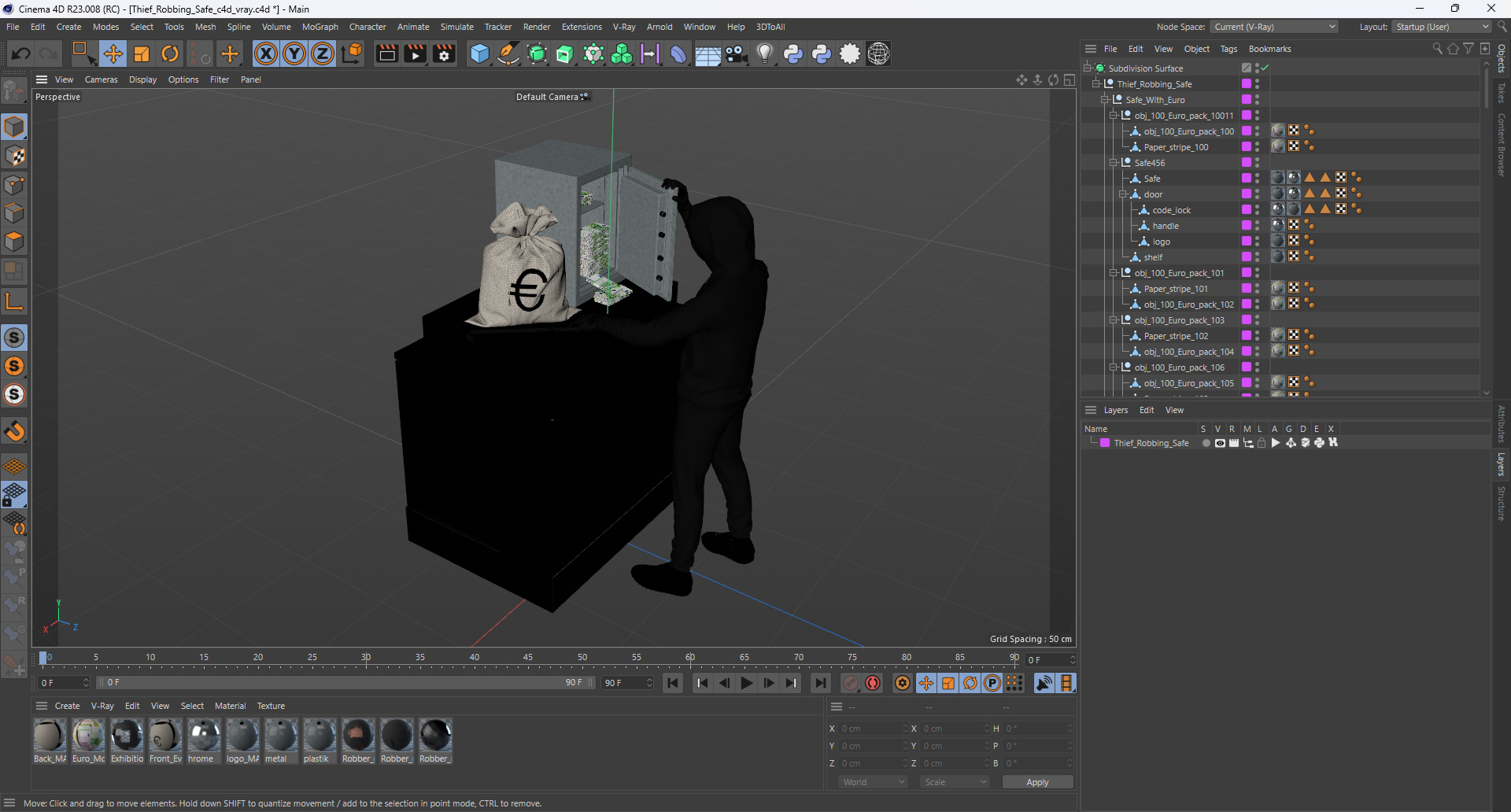1511x812 pixels.
Task: Collapse obj_100_Euro_pack_101 node
Action: click(1114, 273)
